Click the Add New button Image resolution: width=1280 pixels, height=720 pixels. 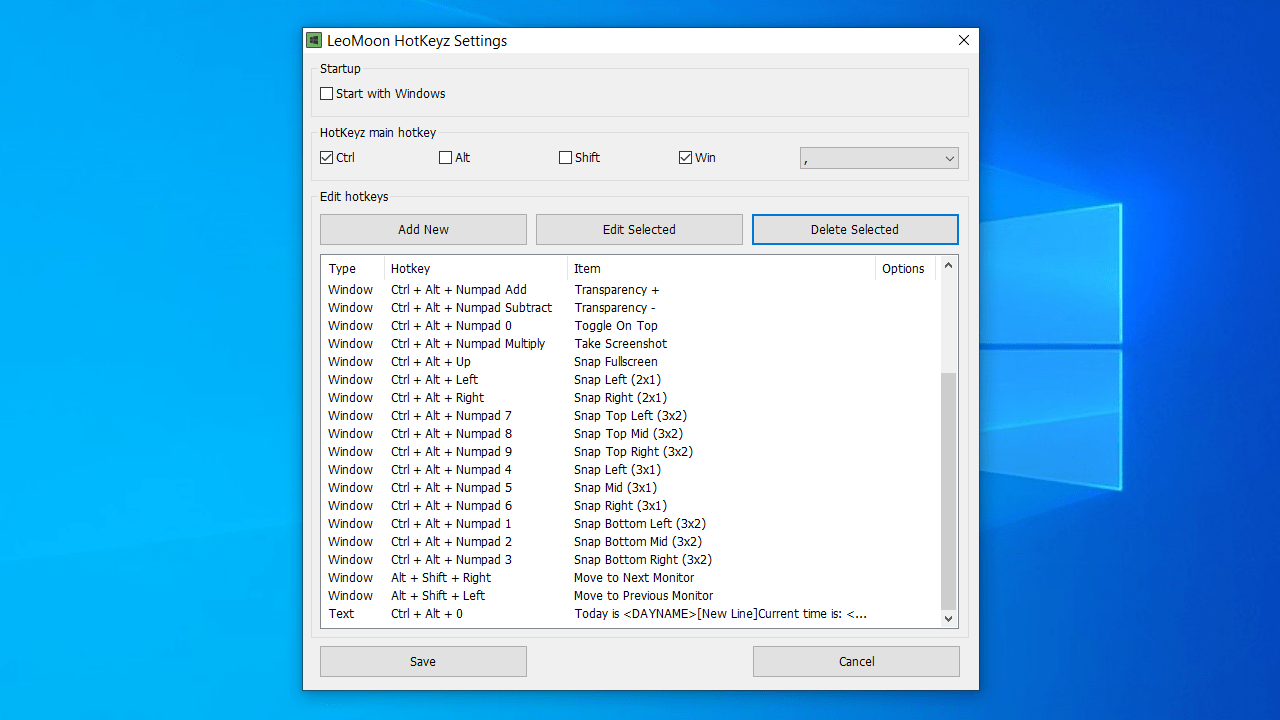pos(423,229)
